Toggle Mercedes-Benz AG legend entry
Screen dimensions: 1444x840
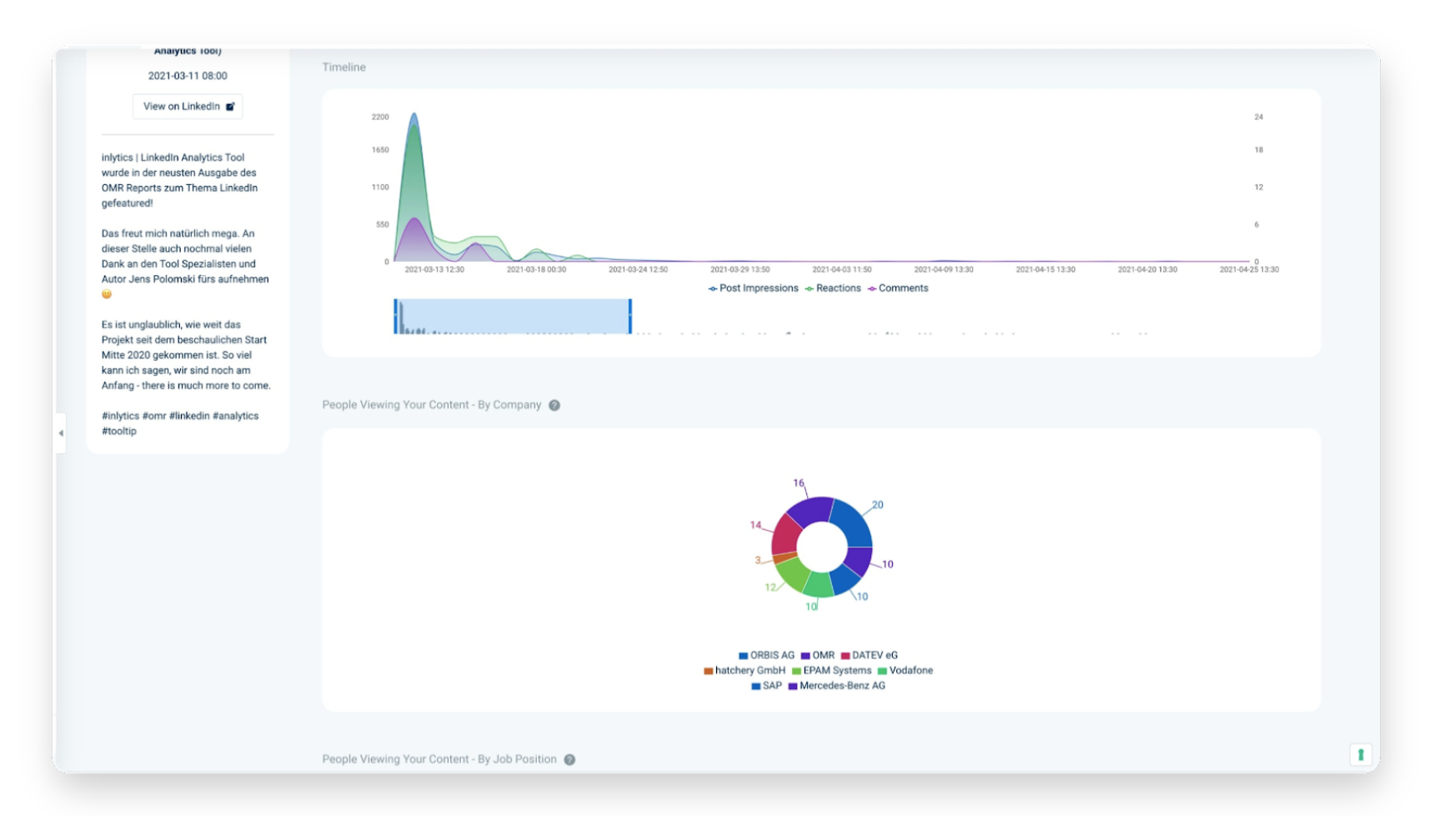tap(837, 686)
